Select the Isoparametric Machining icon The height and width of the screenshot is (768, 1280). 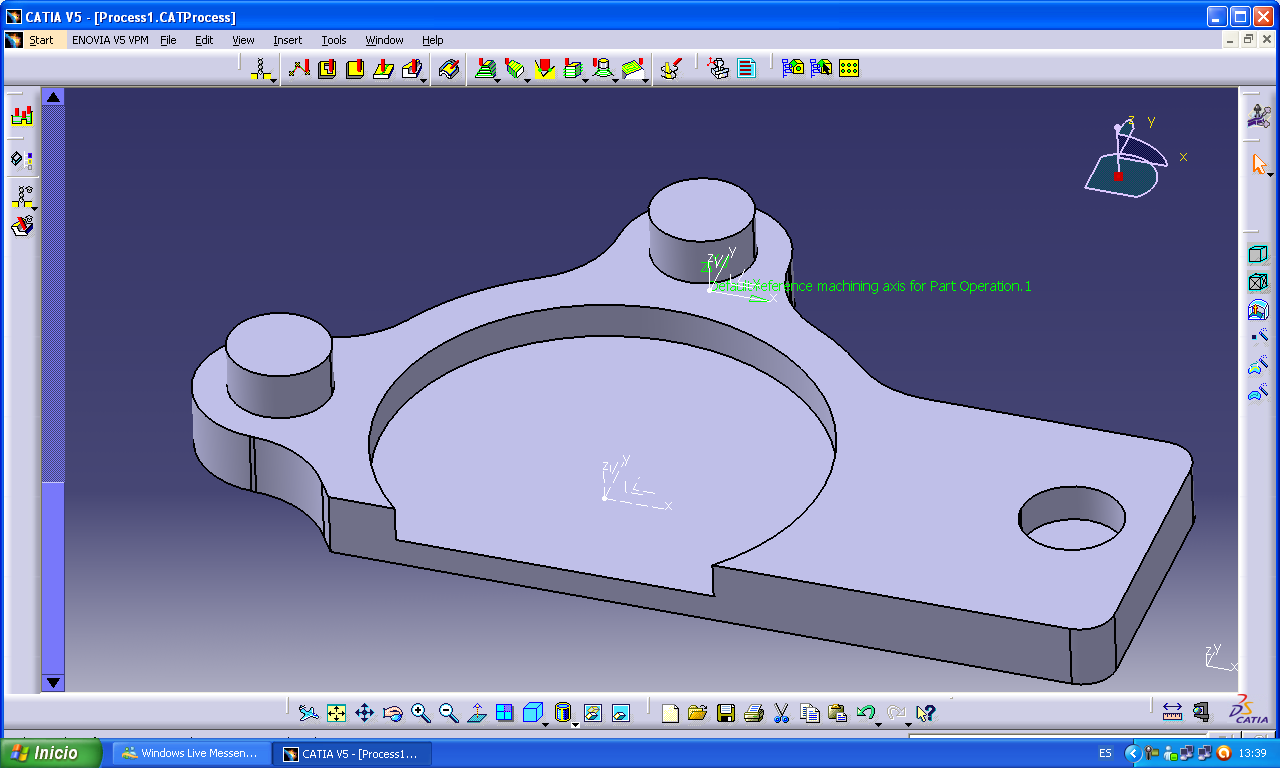click(x=631, y=68)
